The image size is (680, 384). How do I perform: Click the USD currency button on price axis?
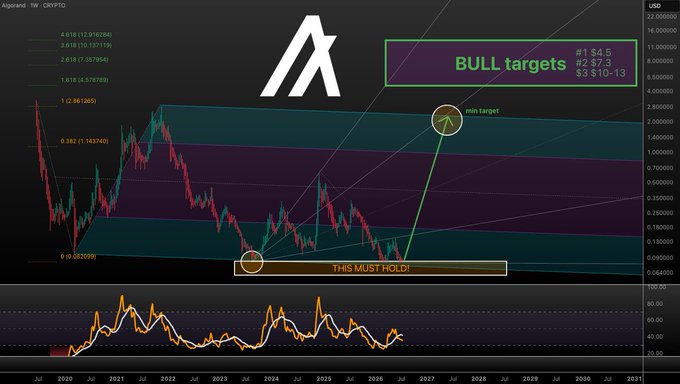654,6
